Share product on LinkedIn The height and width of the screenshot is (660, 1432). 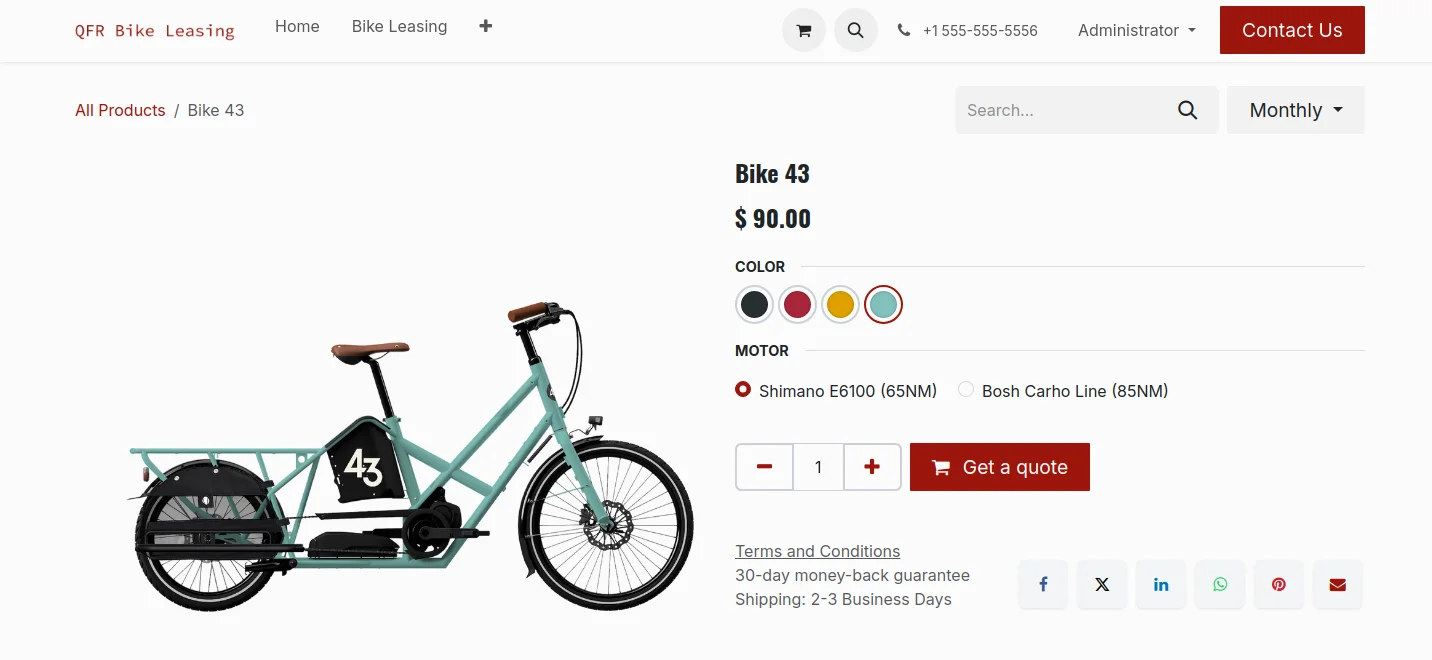coord(1161,585)
